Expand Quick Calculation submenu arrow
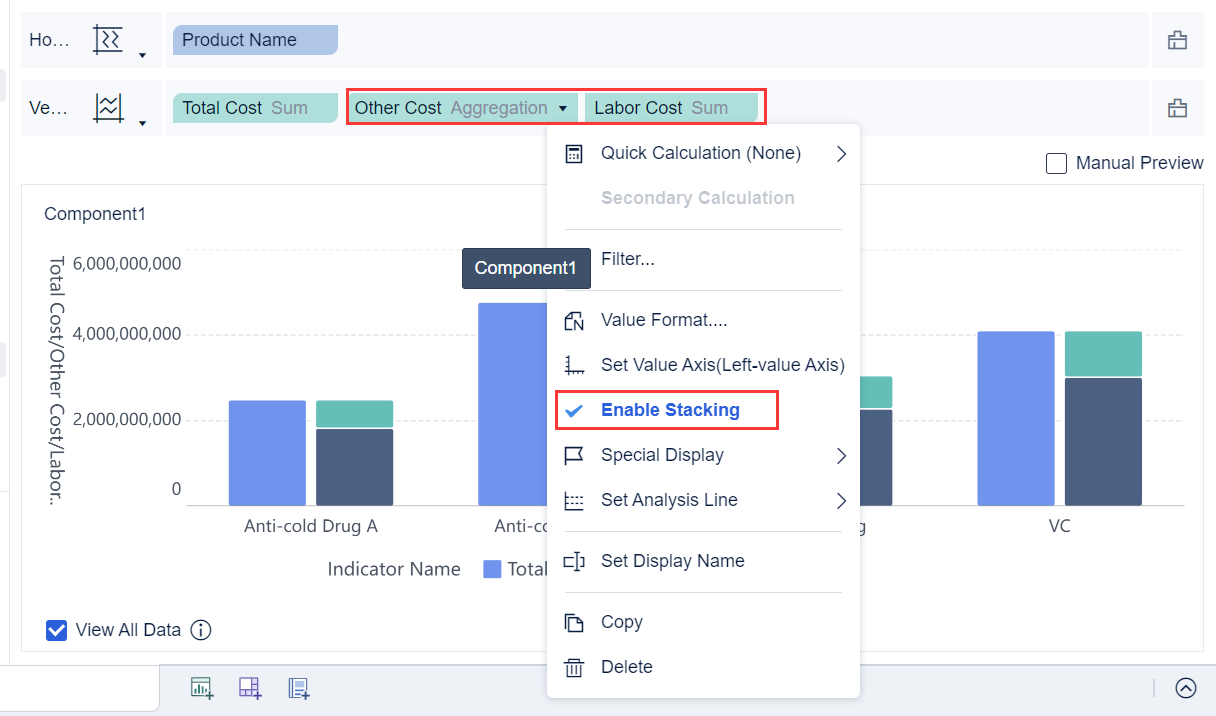Image resolution: width=1216 pixels, height=716 pixels. coord(841,153)
